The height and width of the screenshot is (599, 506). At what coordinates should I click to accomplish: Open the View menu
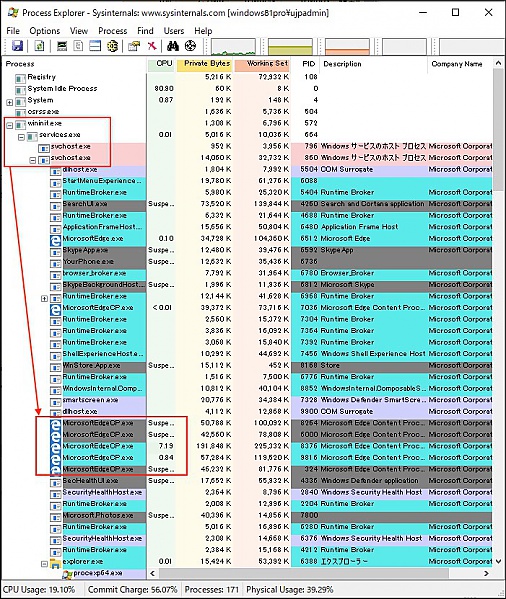point(79,31)
